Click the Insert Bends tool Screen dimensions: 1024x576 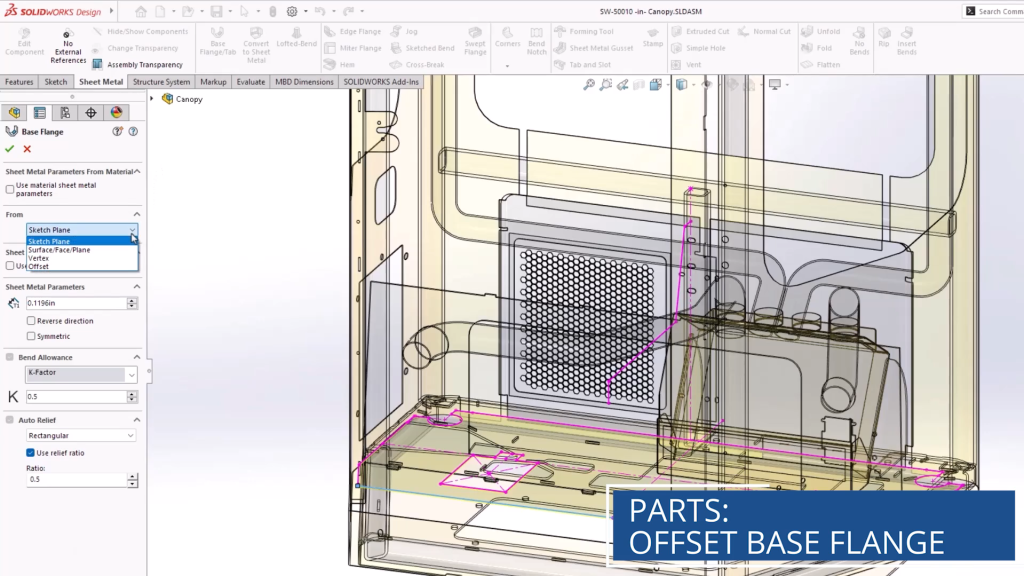[906, 41]
